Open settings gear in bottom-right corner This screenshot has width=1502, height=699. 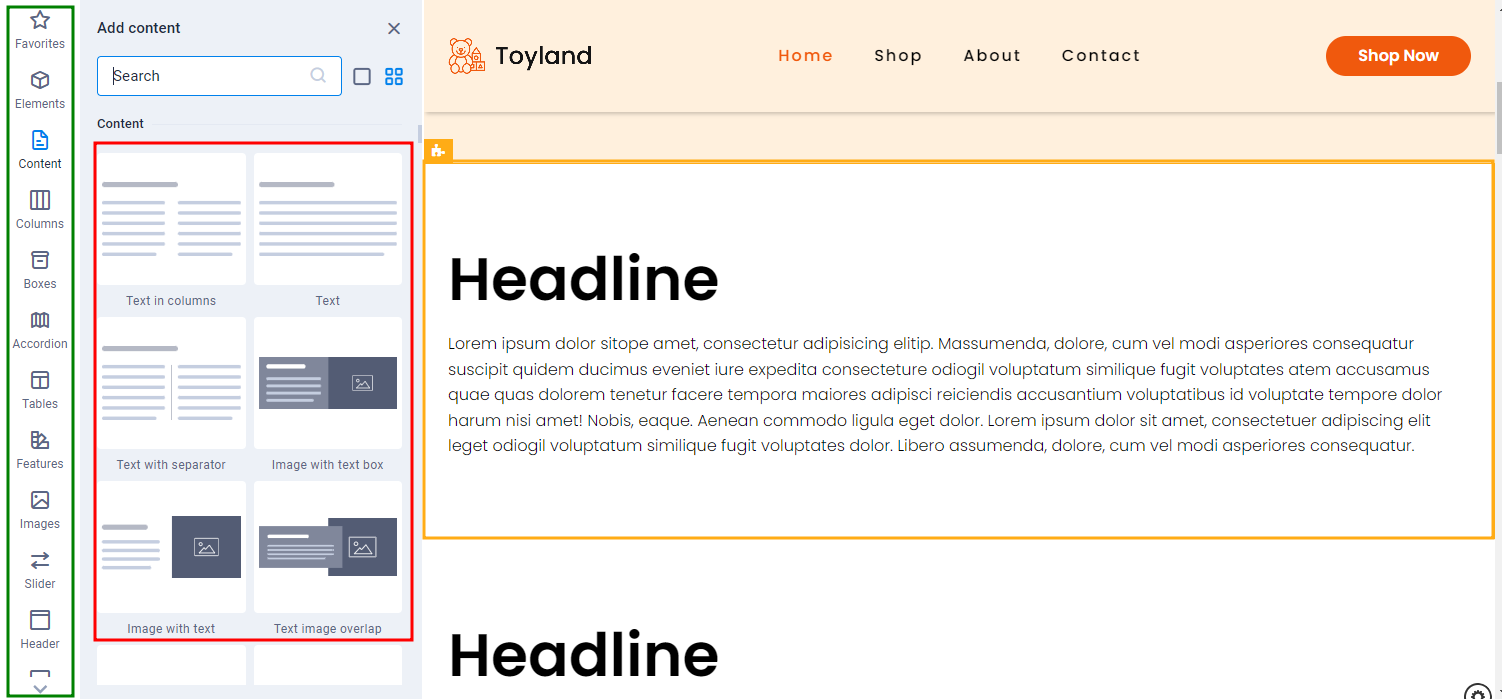point(1477,692)
